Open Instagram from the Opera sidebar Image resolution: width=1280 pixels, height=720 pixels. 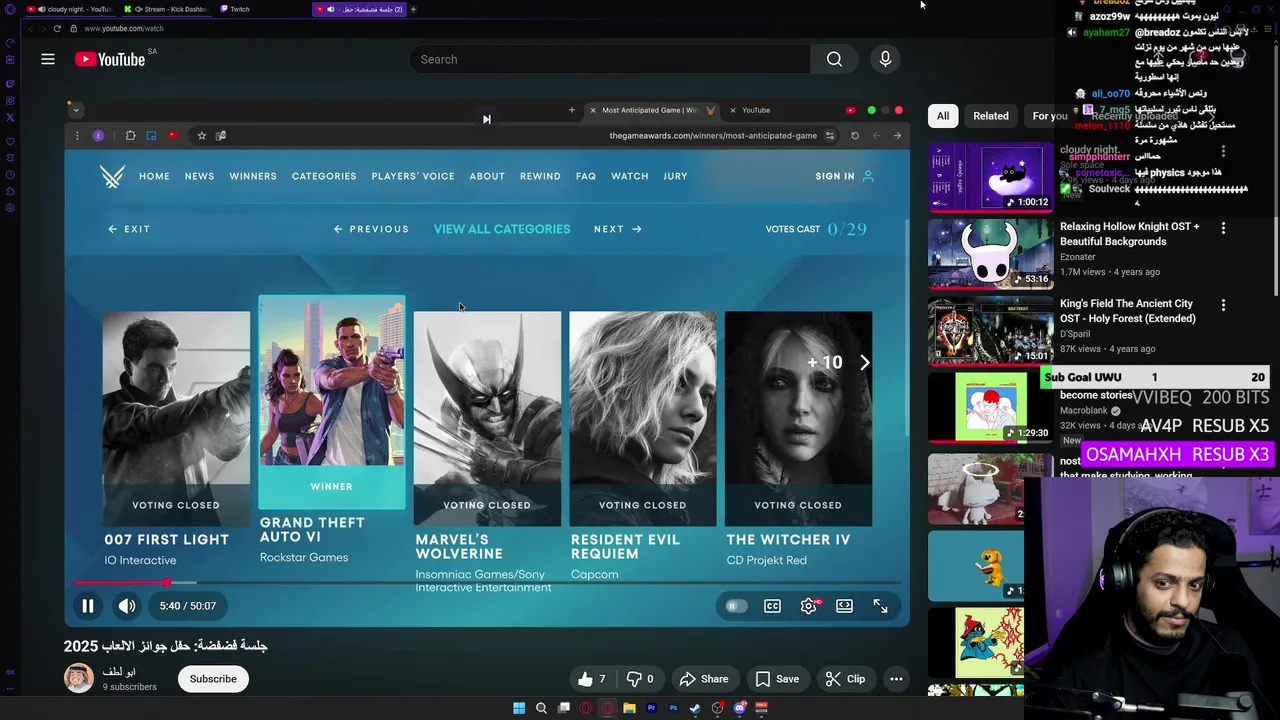[x=10, y=101]
